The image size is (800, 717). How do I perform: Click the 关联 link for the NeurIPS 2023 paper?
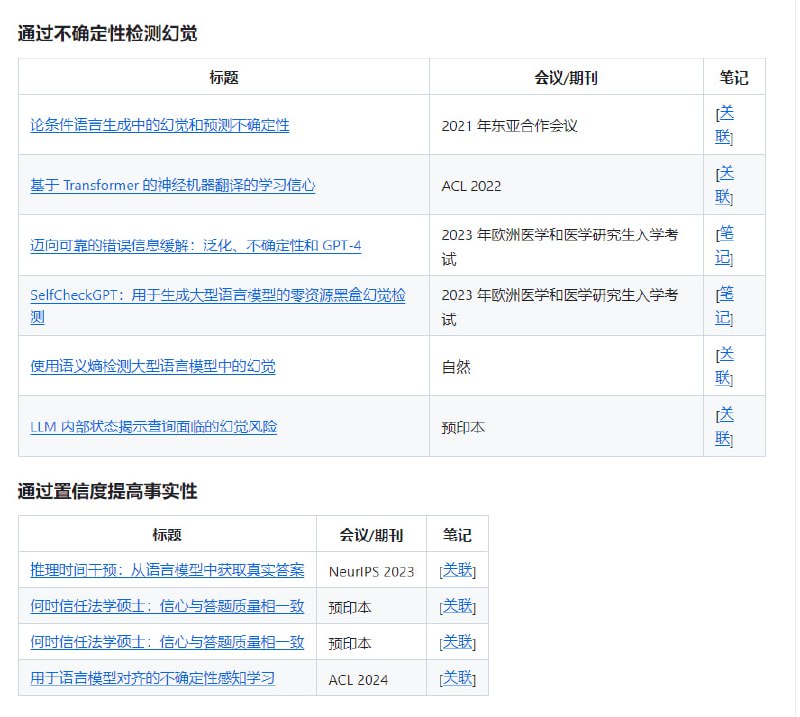pyautogui.click(x=457, y=570)
